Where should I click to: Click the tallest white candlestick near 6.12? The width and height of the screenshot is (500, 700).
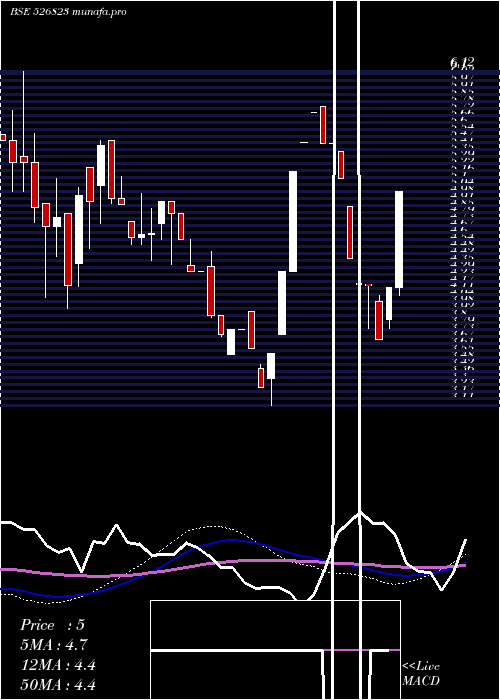point(293,221)
